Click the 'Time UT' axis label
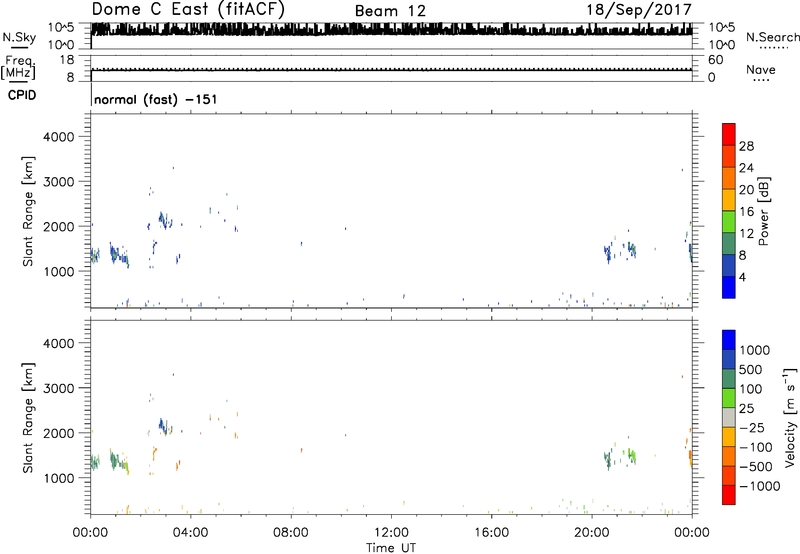The image size is (800, 554). pos(391,548)
